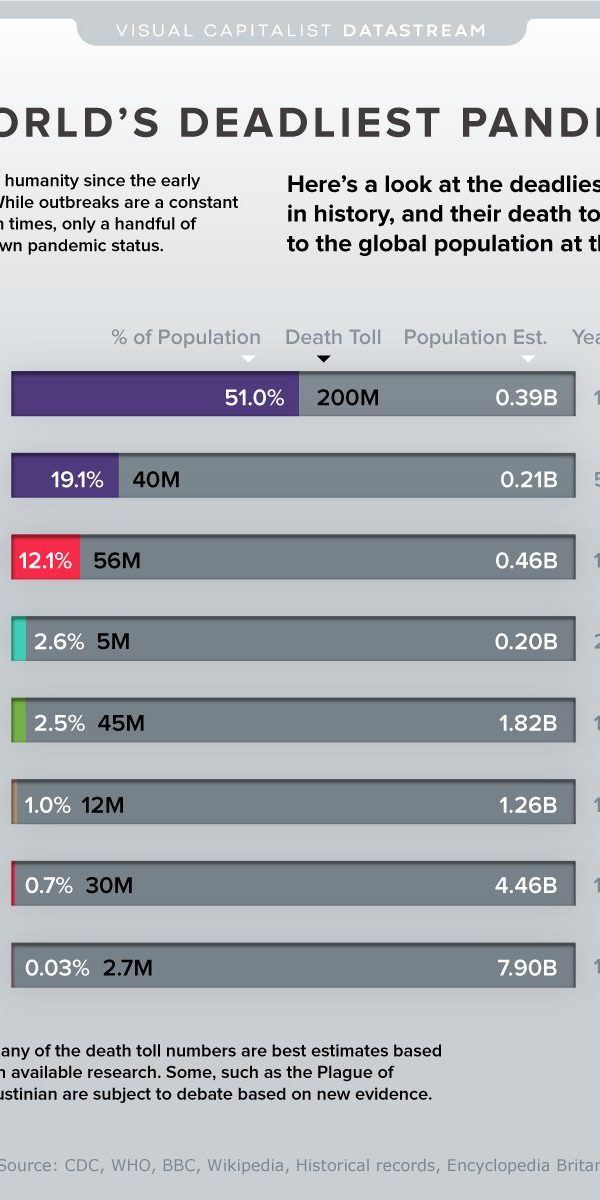This screenshot has height=1200, width=600.
Task: Click the 7.90B population estimate
Action: tap(526, 967)
